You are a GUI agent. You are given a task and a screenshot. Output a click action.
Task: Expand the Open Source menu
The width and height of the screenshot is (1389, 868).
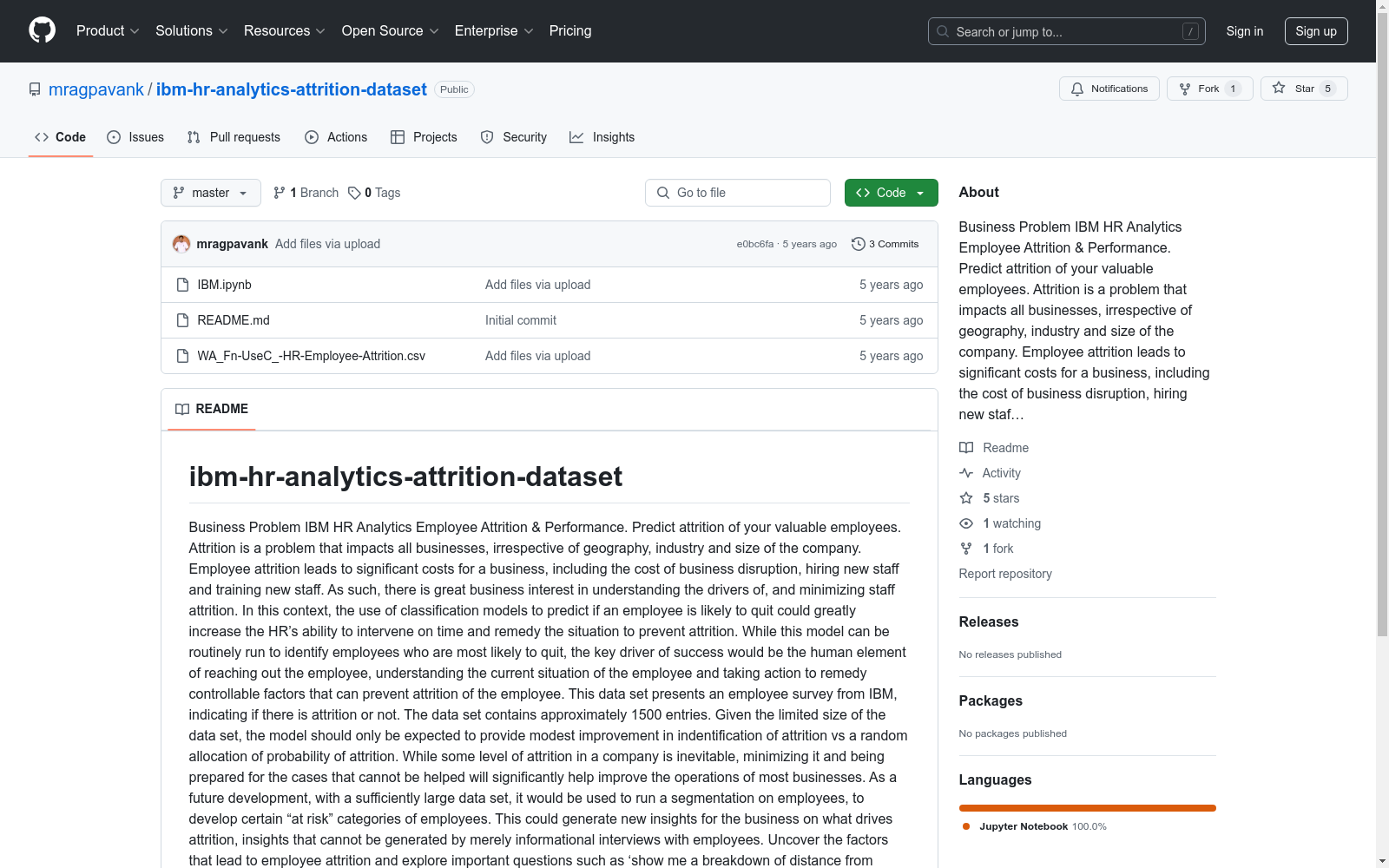point(391,31)
